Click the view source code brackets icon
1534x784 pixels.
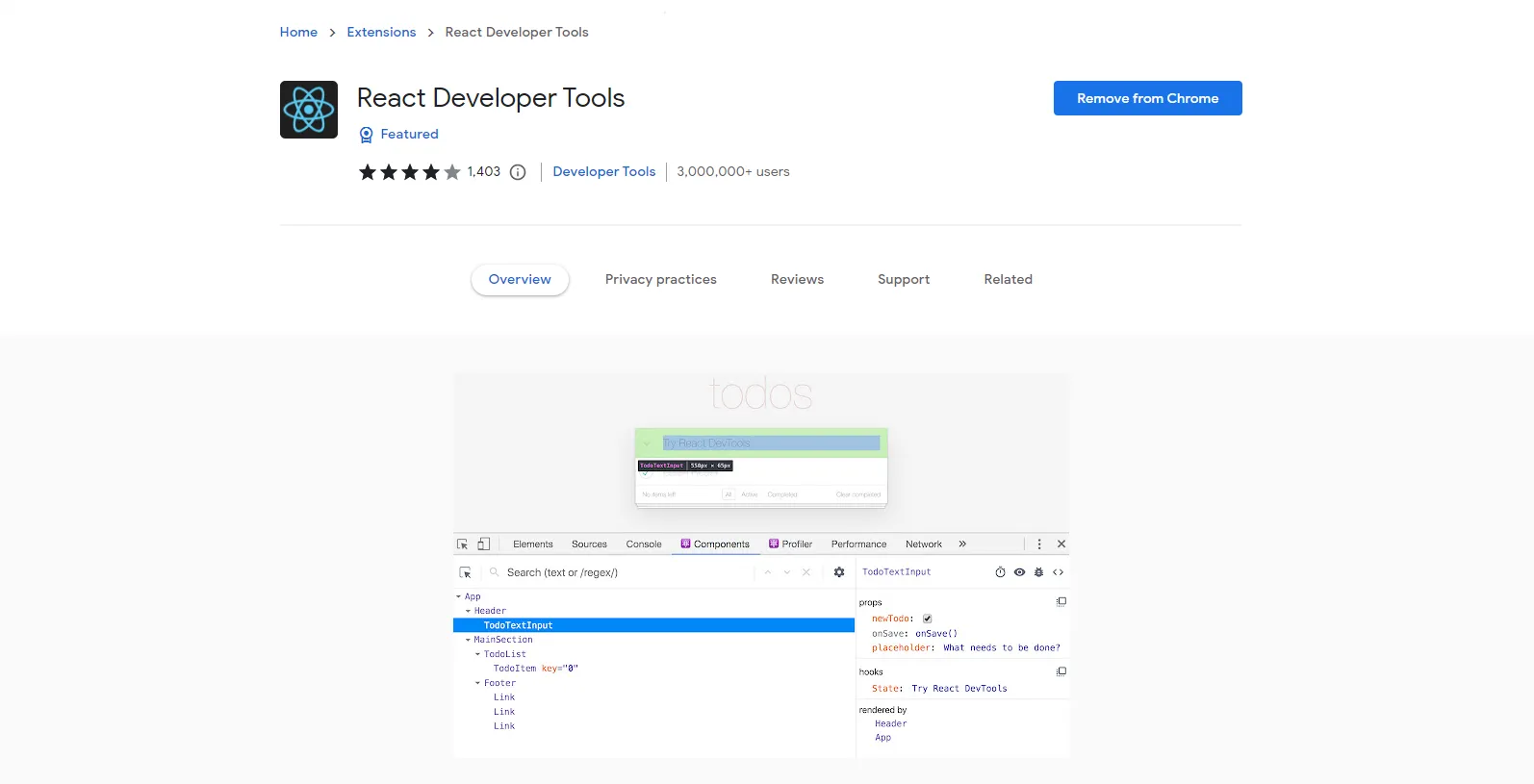click(1058, 572)
